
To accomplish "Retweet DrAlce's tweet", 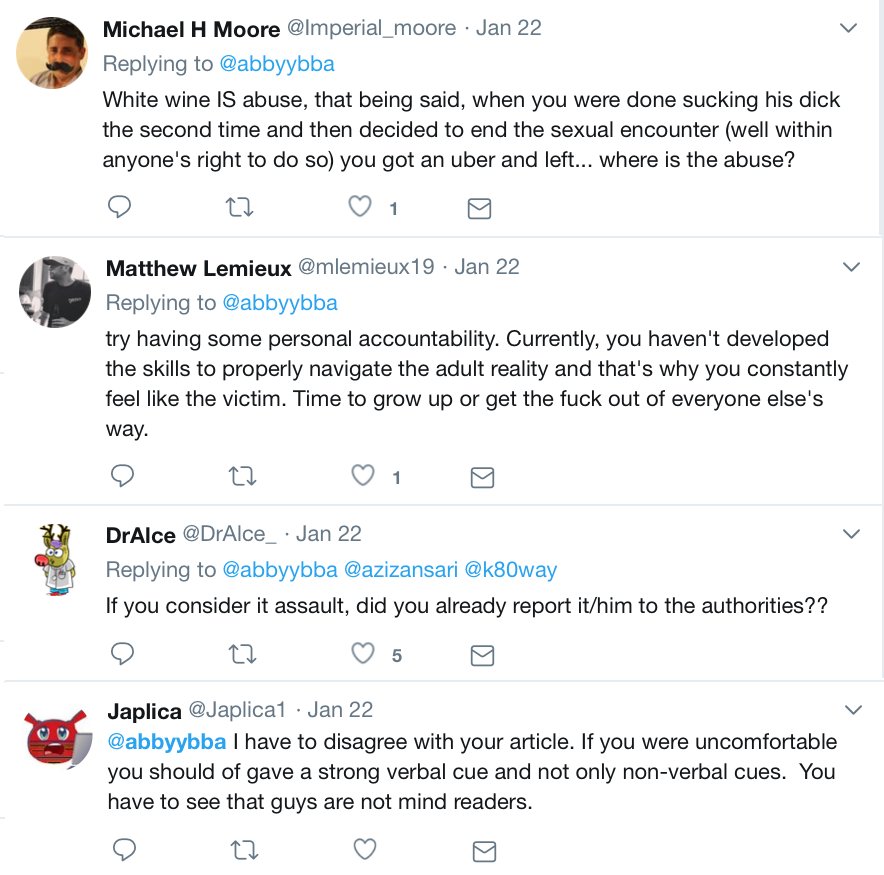I will (x=242, y=654).
